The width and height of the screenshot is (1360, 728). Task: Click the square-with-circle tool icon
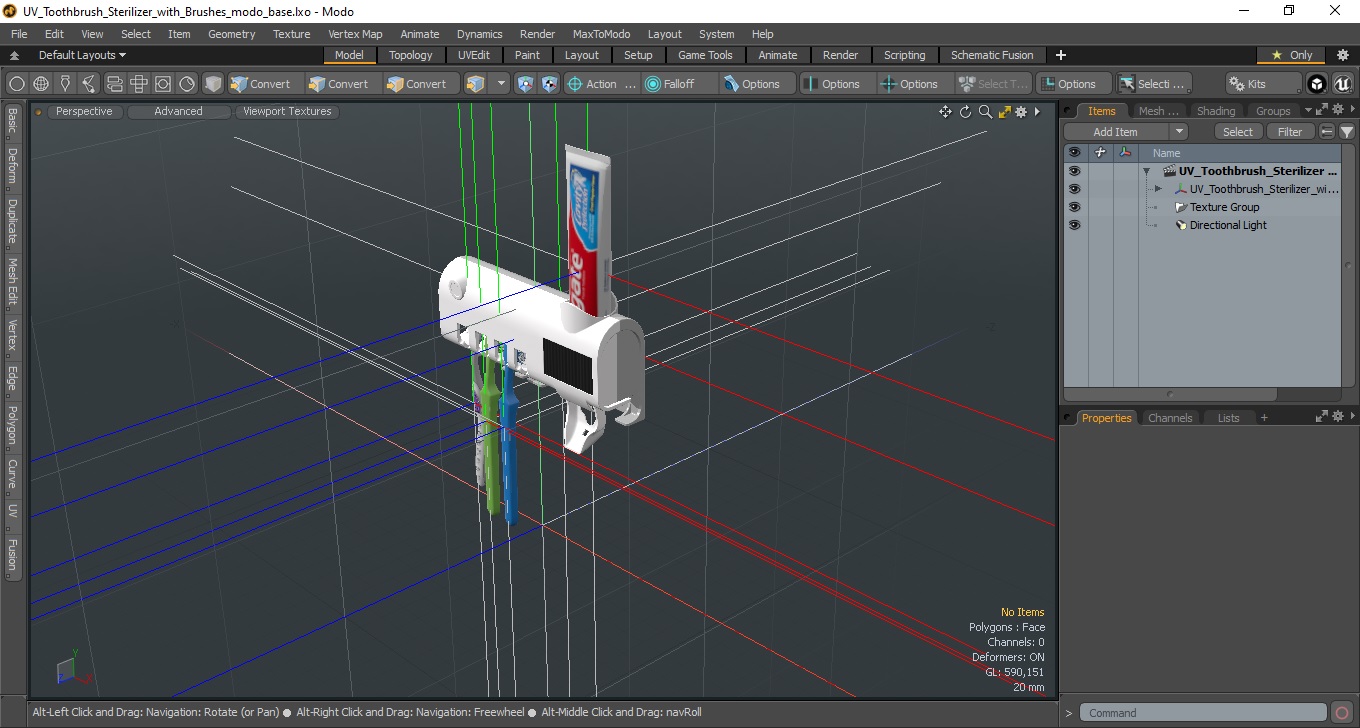click(x=162, y=84)
